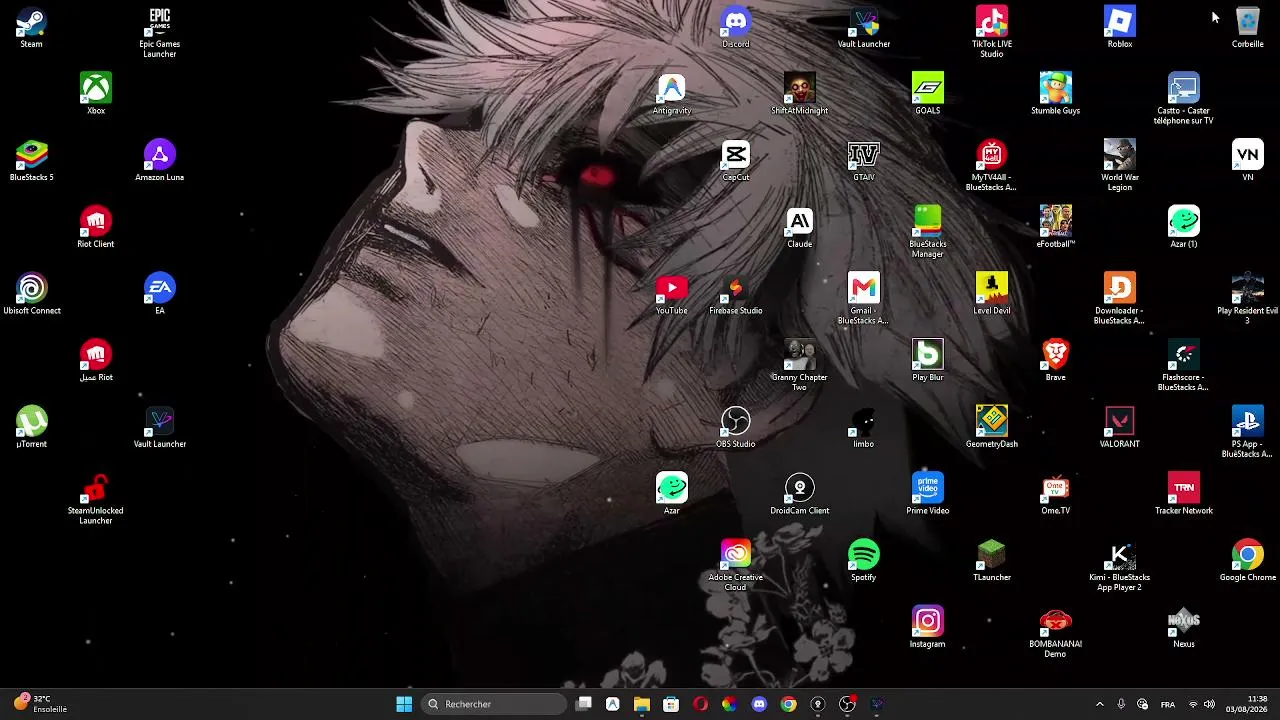Viewport: 1280px width, 720px height.
Task: Select the Nexus desktop icon
Action: (1184, 628)
